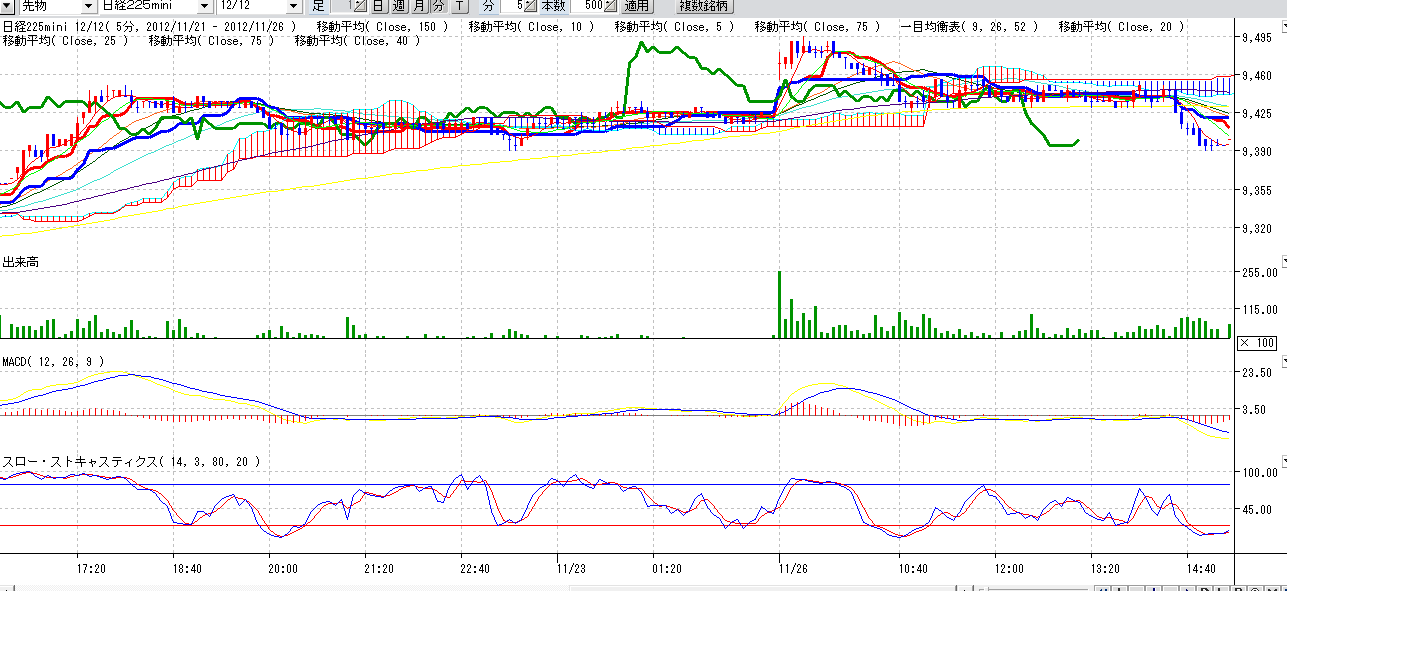This screenshot has height=662, width=1410.
Task: Open the 先物 product type dropdown
Action: (88, 5)
